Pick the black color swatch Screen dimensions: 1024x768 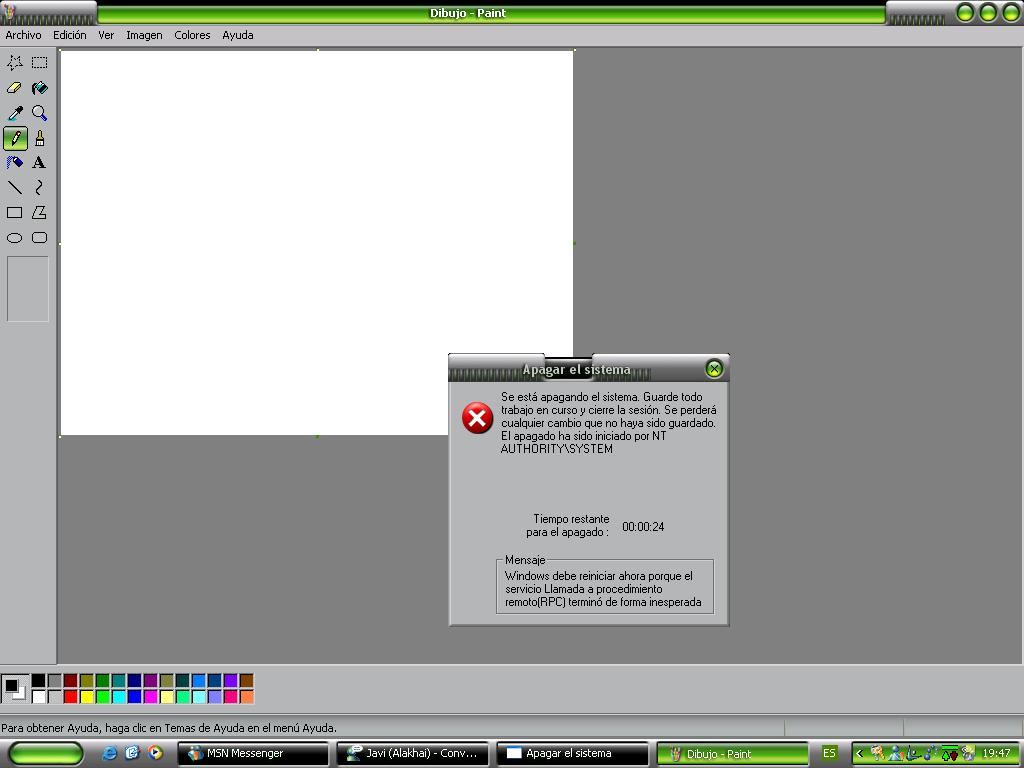(x=39, y=681)
